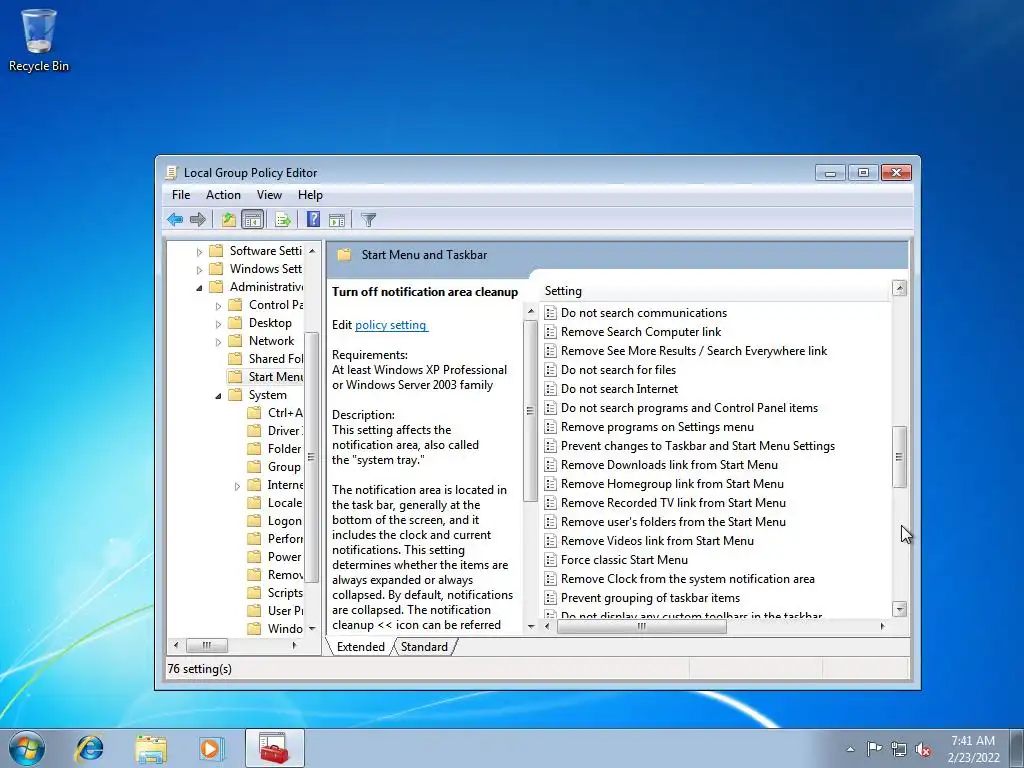Open Windows Media Player from taskbar
Image resolution: width=1024 pixels, height=768 pixels.
click(x=212, y=748)
